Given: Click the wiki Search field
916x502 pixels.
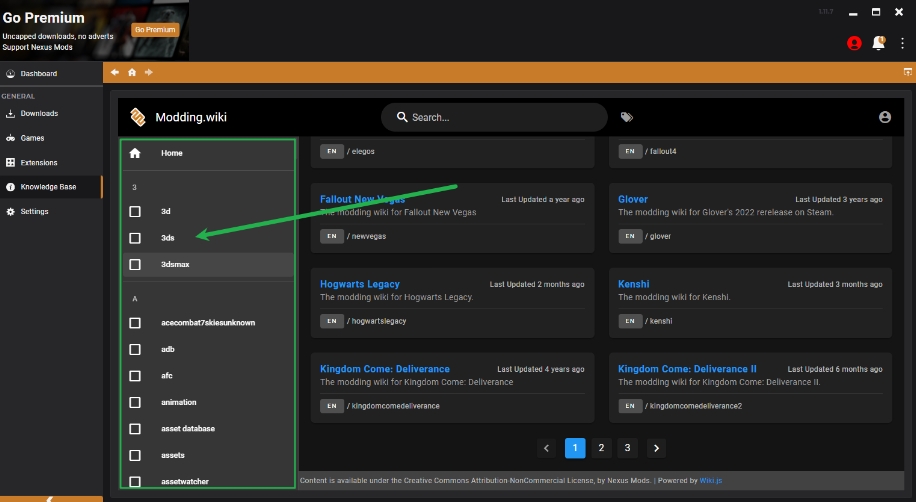Looking at the screenshot, I should [494, 117].
